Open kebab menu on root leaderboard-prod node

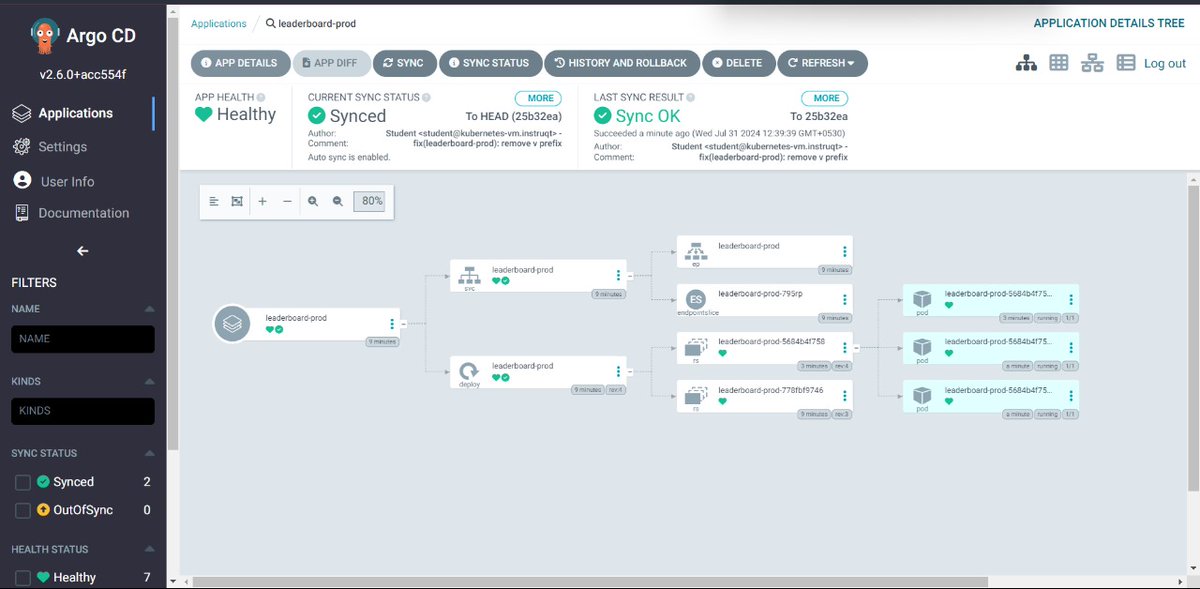tap(391, 324)
